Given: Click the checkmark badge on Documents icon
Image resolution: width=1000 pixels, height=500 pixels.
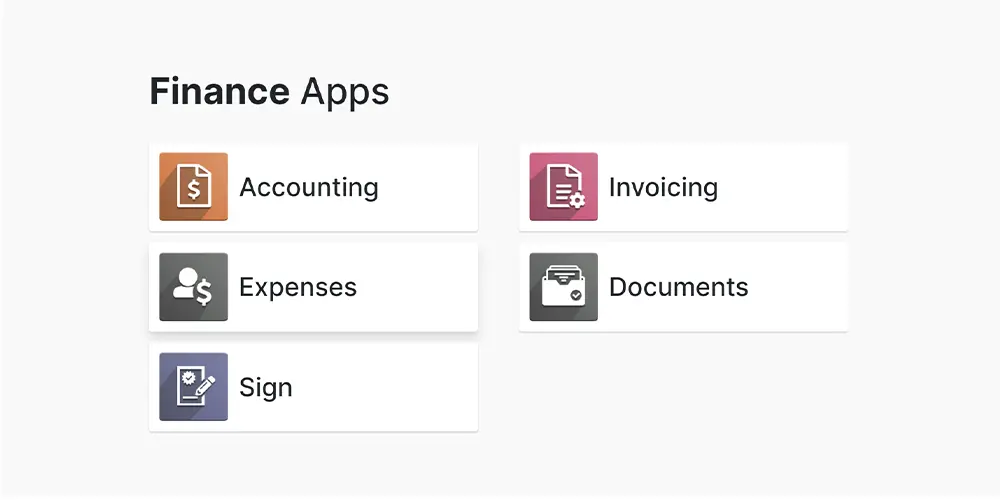Looking at the screenshot, I should pyautogui.click(x=574, y=296).
